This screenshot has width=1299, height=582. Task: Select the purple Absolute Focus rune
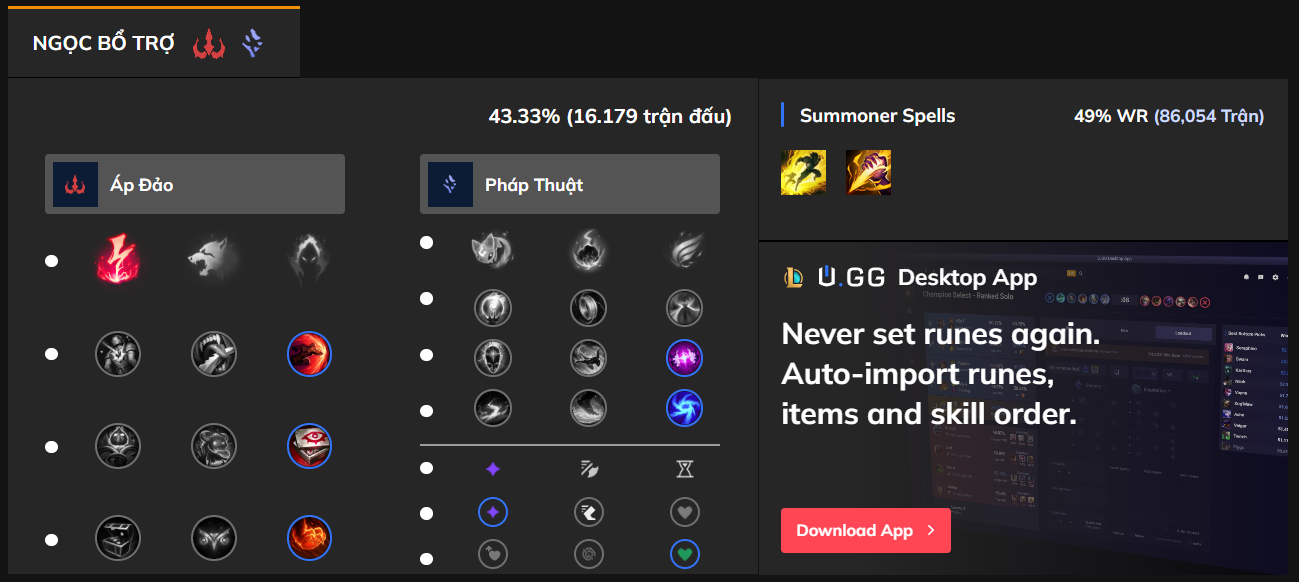tap(684, 357)
